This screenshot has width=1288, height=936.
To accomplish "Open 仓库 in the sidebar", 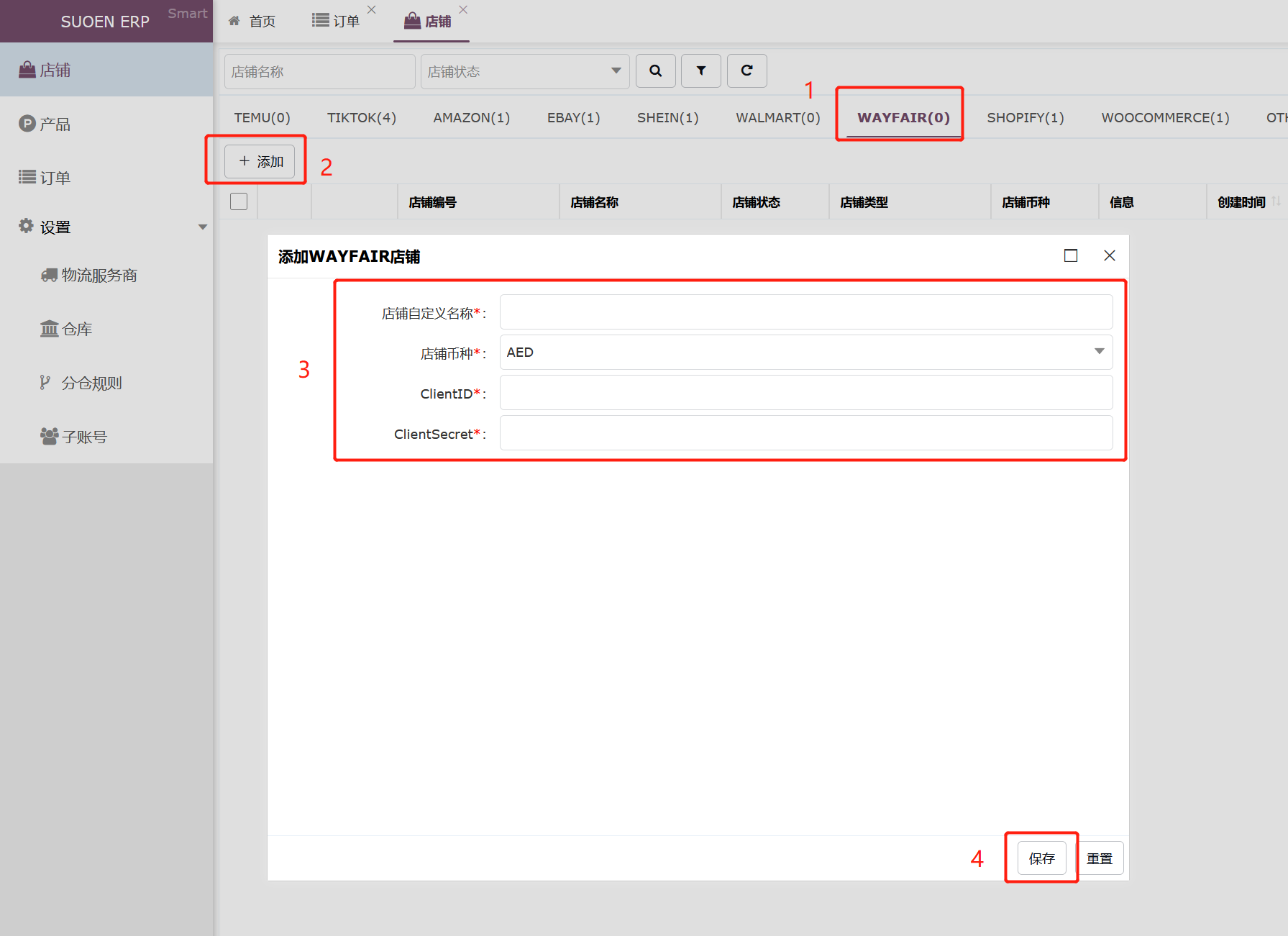I will [106, 329].
